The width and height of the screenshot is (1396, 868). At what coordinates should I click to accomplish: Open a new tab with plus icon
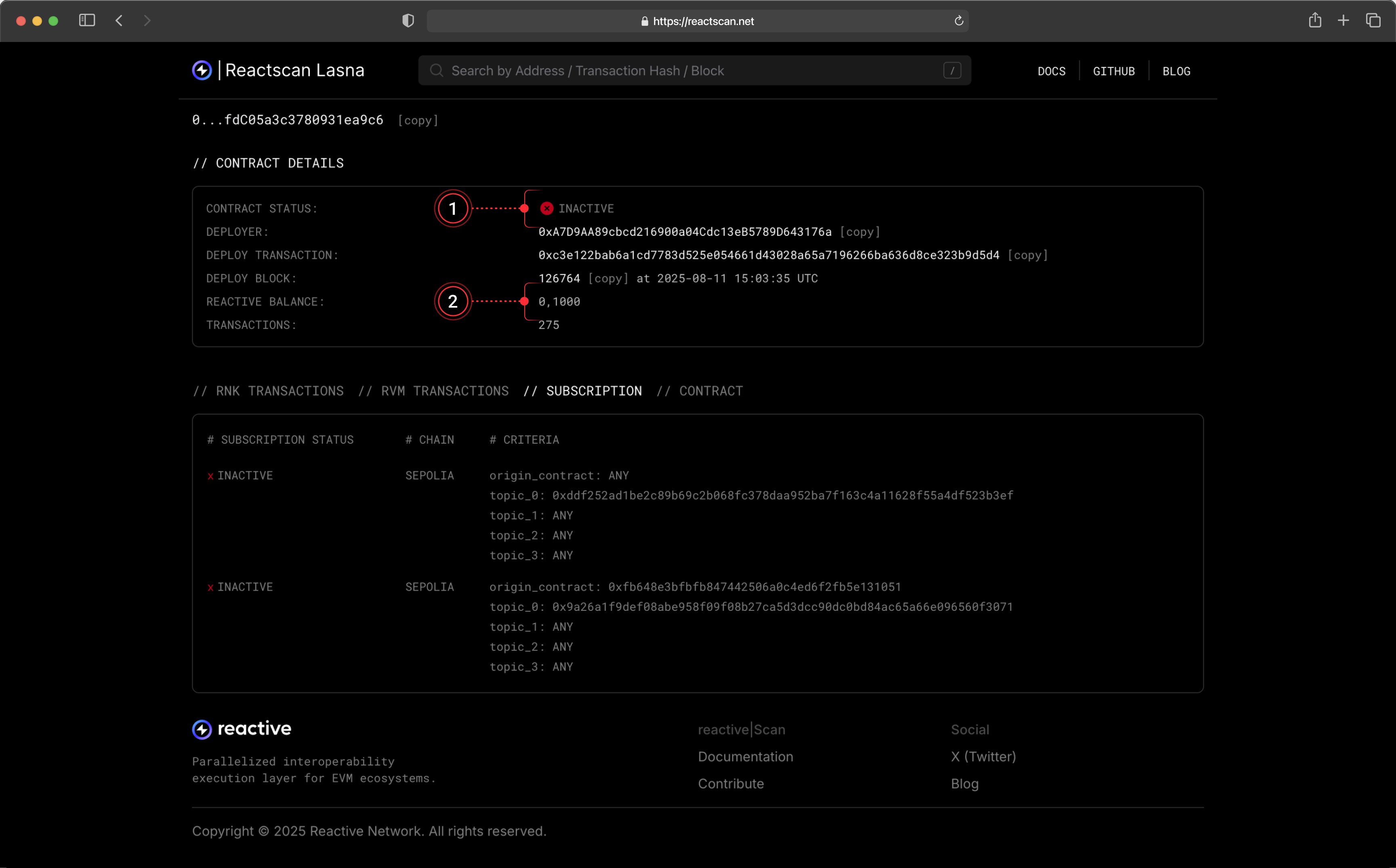1343,21
